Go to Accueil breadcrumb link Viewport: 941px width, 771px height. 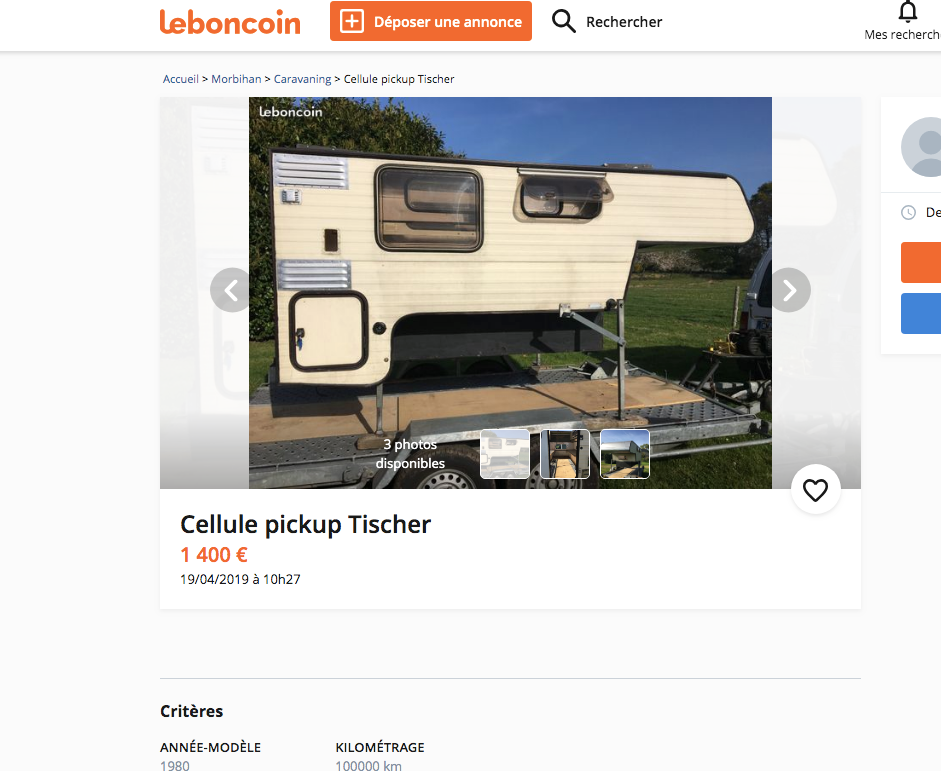coord(181,79)
